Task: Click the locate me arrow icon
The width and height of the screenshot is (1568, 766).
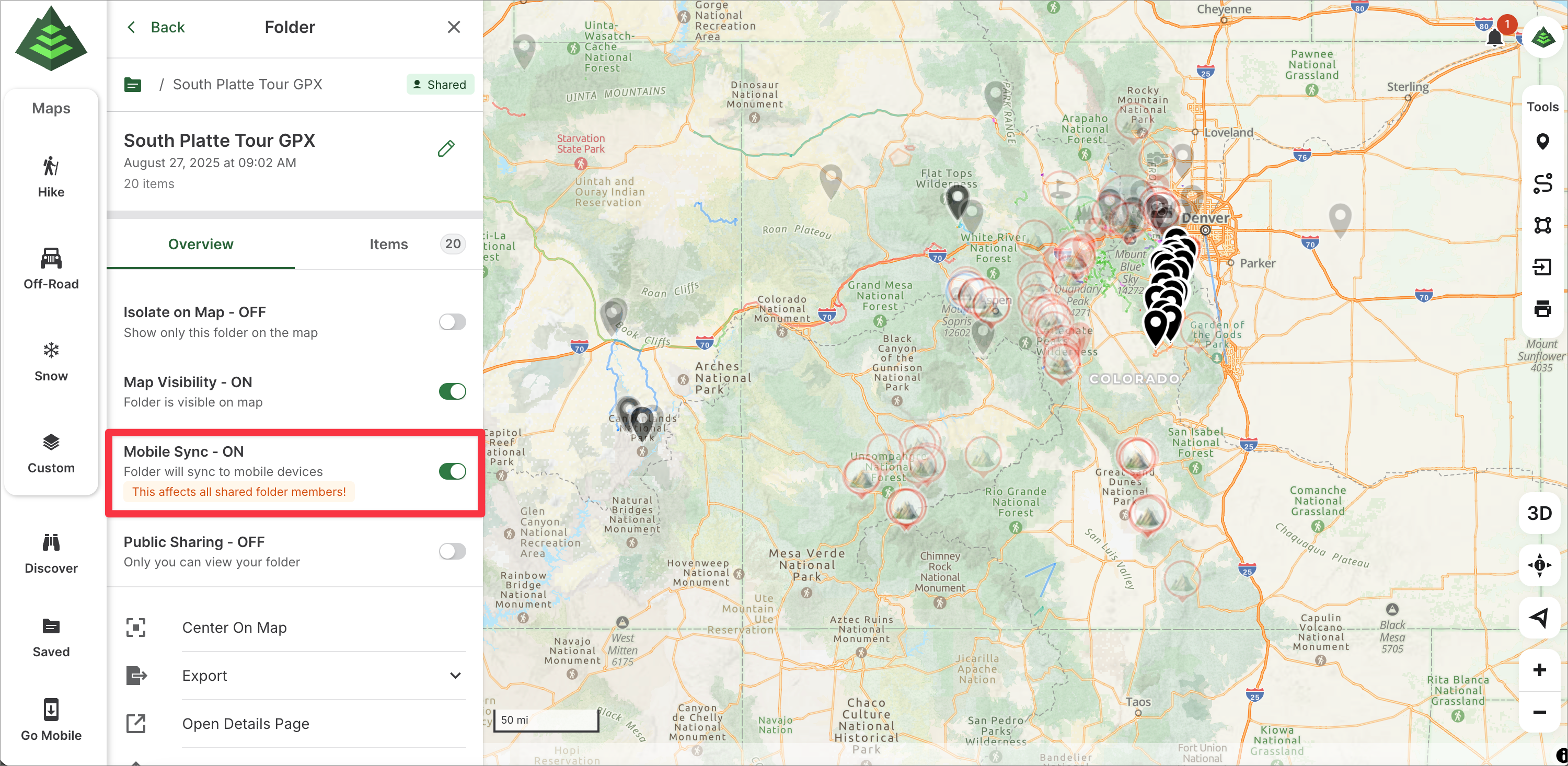Action: 1539,618
